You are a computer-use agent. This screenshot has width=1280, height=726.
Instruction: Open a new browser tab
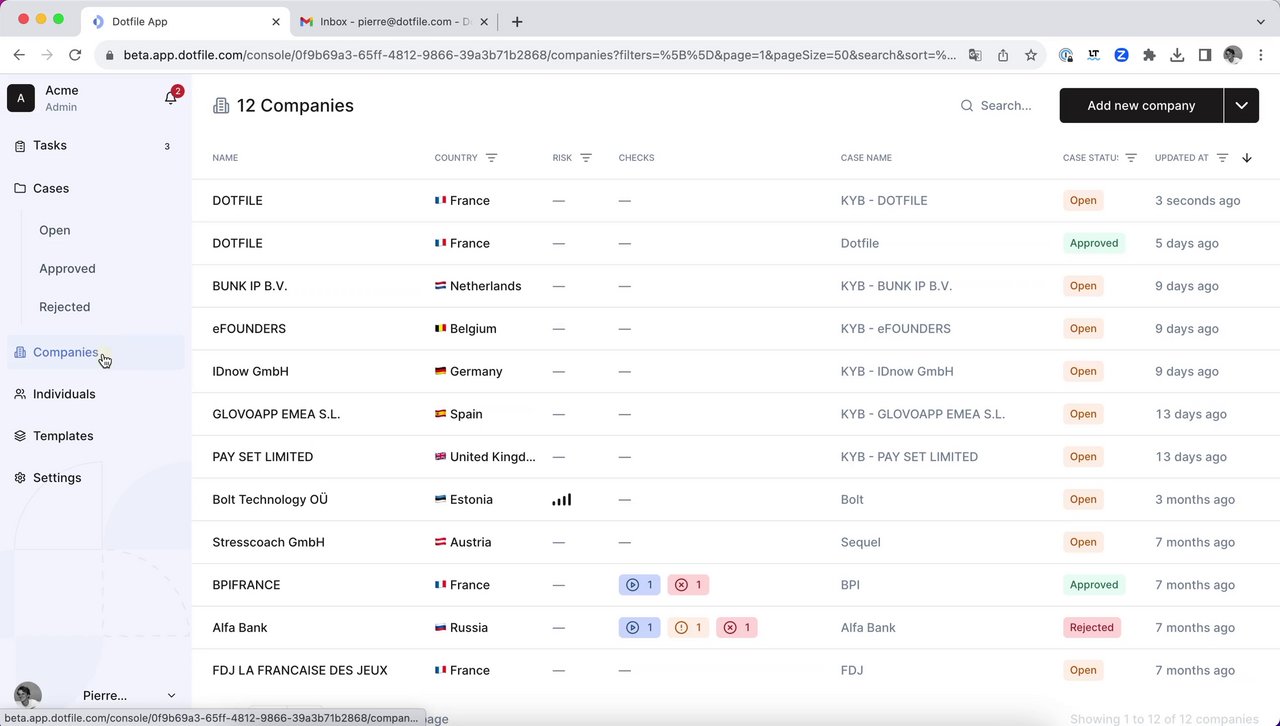[517, 21]
